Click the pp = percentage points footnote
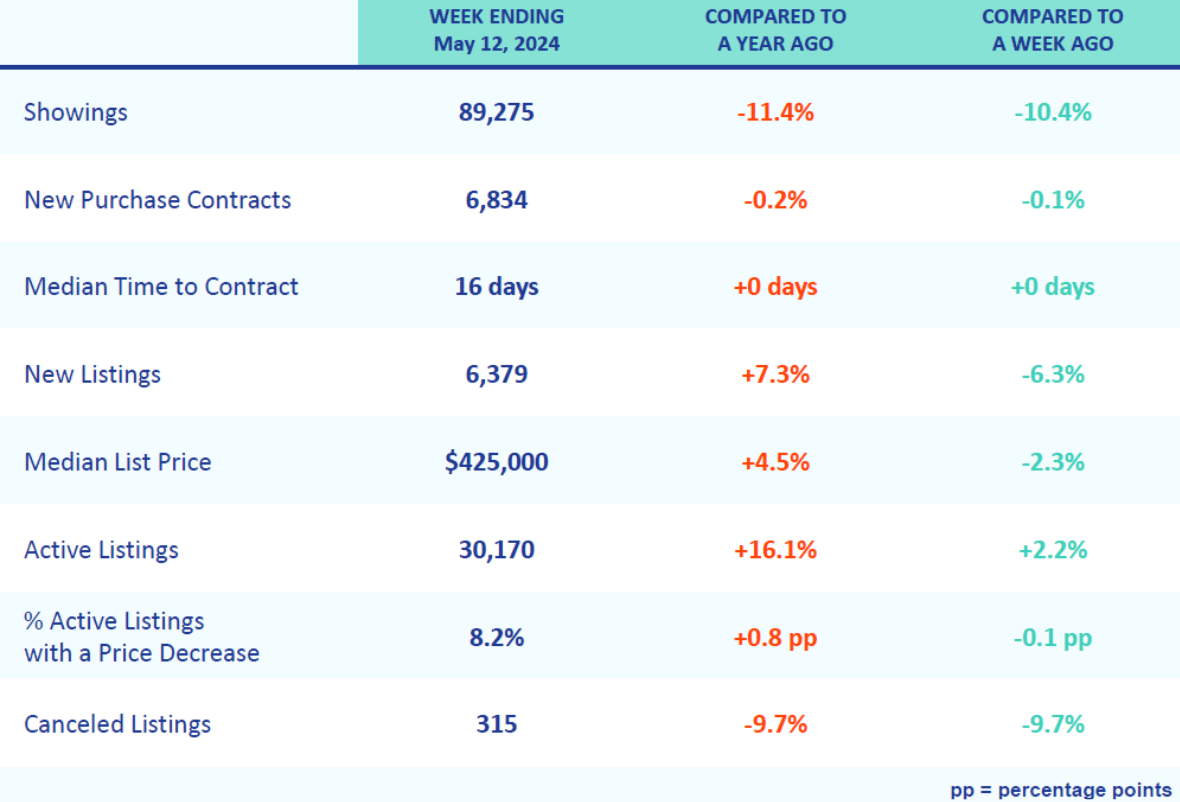The height and width of the screenshot is (802, 1180). click(1060, 789)
